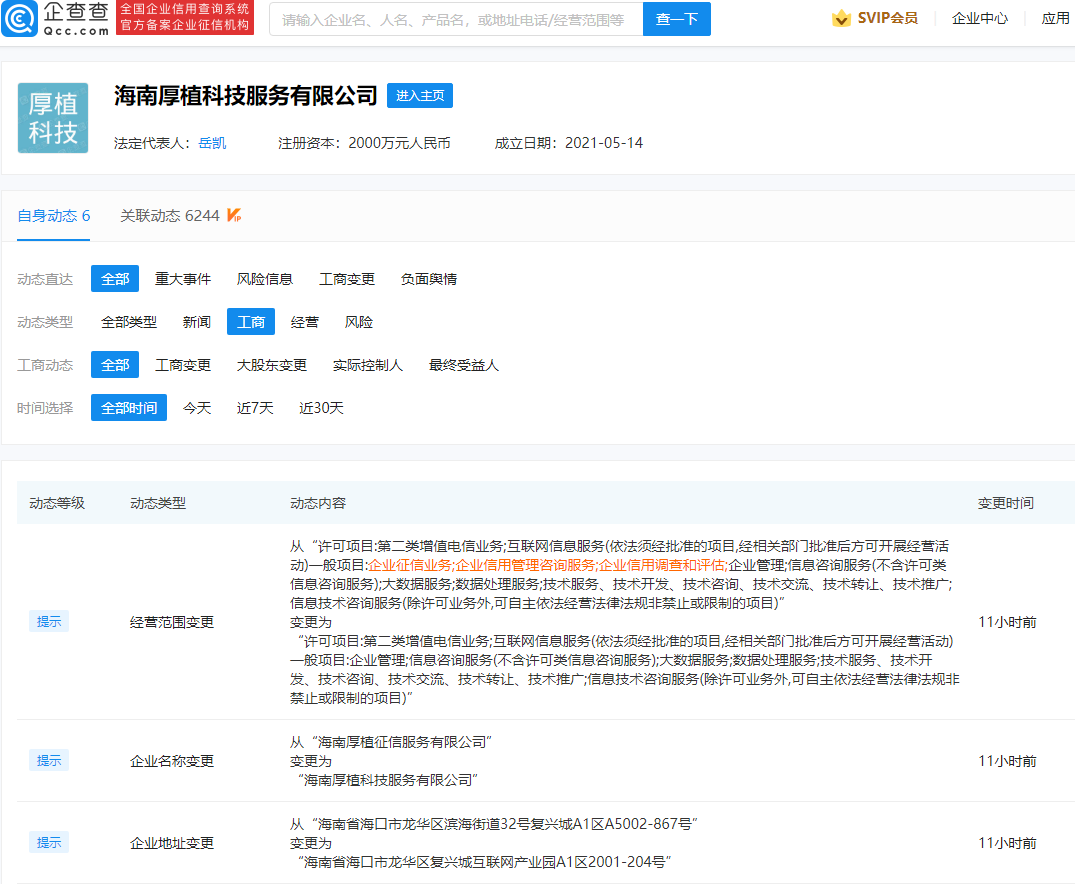The height and width of the screenshot is (884, 1075).
Task: Select 全部类型 dynamic type
Action: click(x=129, y=322)
